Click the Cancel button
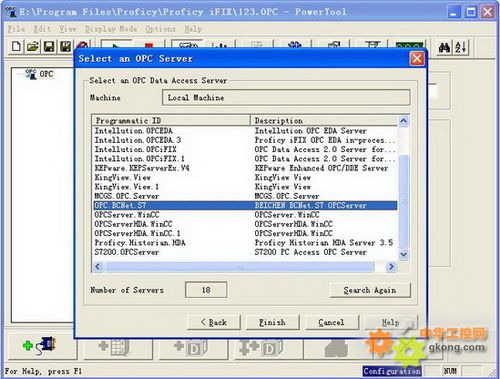The height and width of the screenshot is (379, 500). click(x=331, y=322)
